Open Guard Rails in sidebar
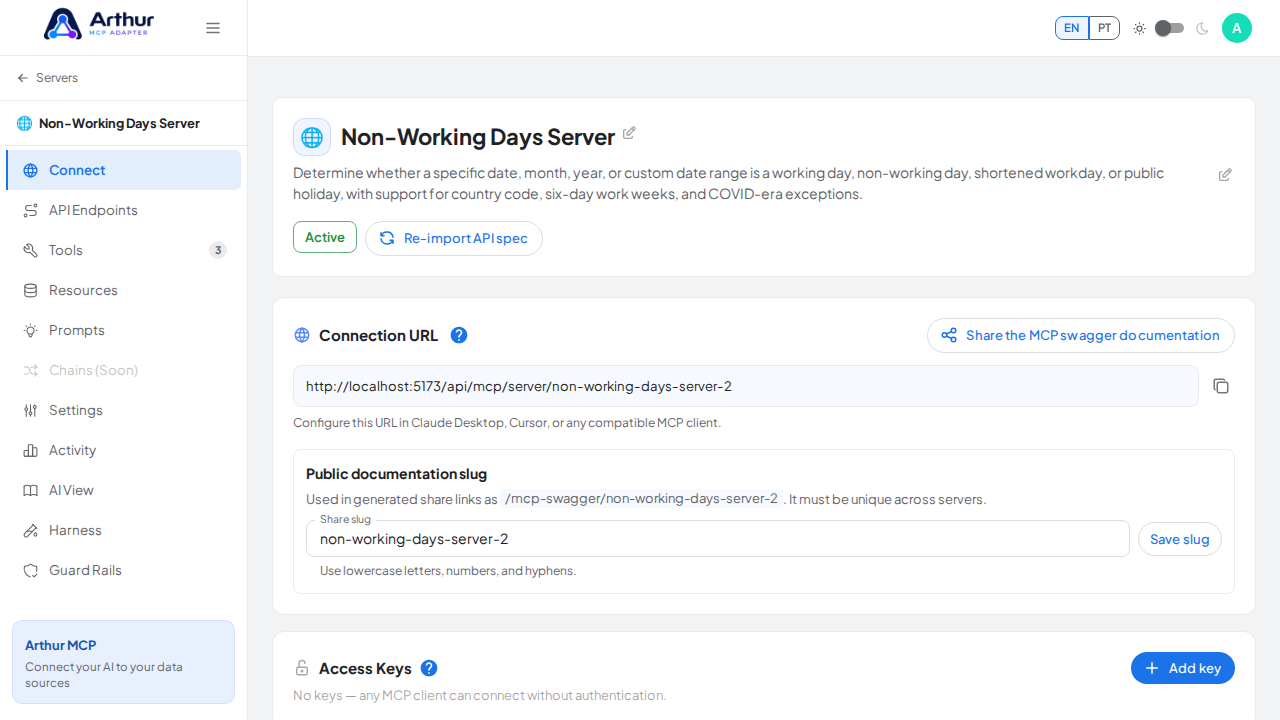The image size is (1280, 720). coord(123,570)
